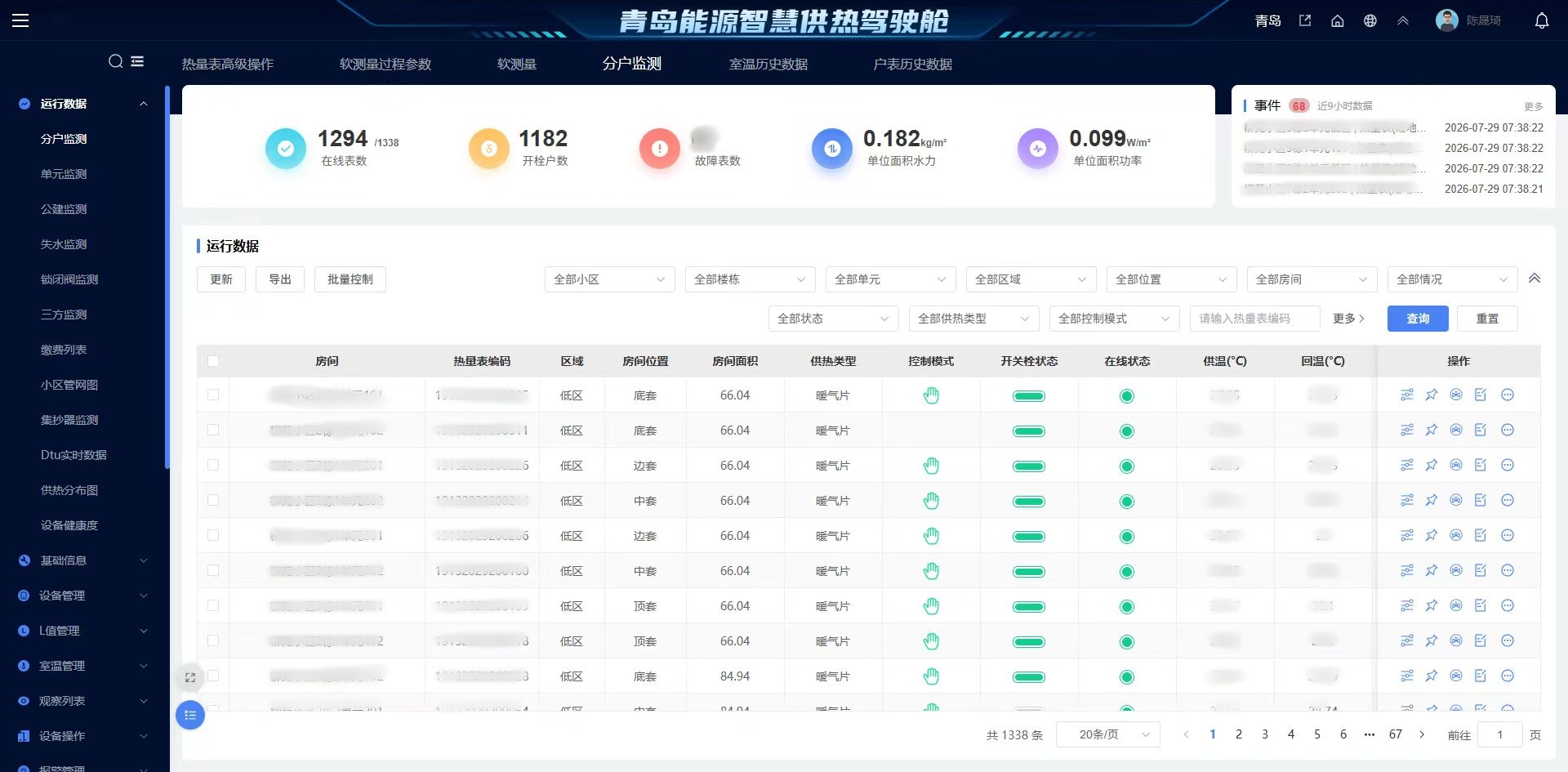Open the 全部位置 dropdown
Viewport: 1568px width, 772px height.
tap(1172, 279)
